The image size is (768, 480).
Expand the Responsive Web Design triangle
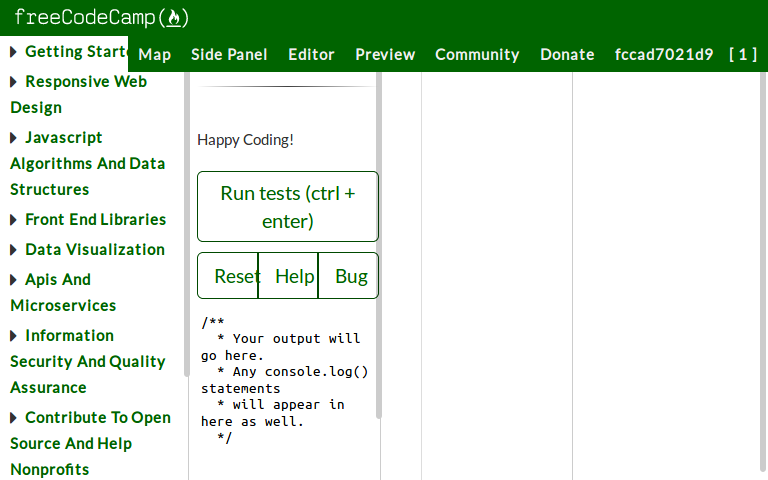point(14,82)
